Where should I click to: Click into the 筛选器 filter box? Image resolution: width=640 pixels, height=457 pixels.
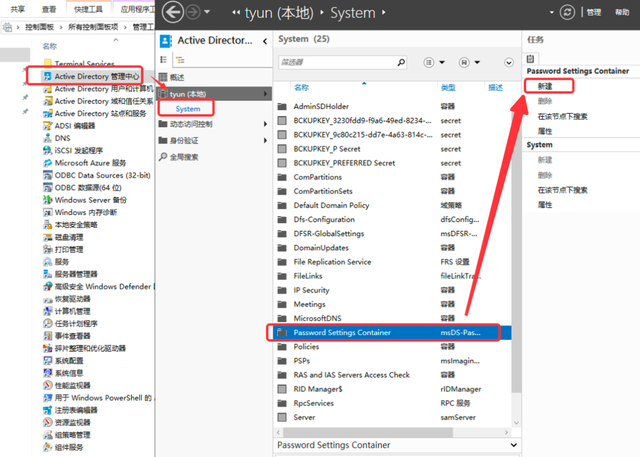coord(338,62)
